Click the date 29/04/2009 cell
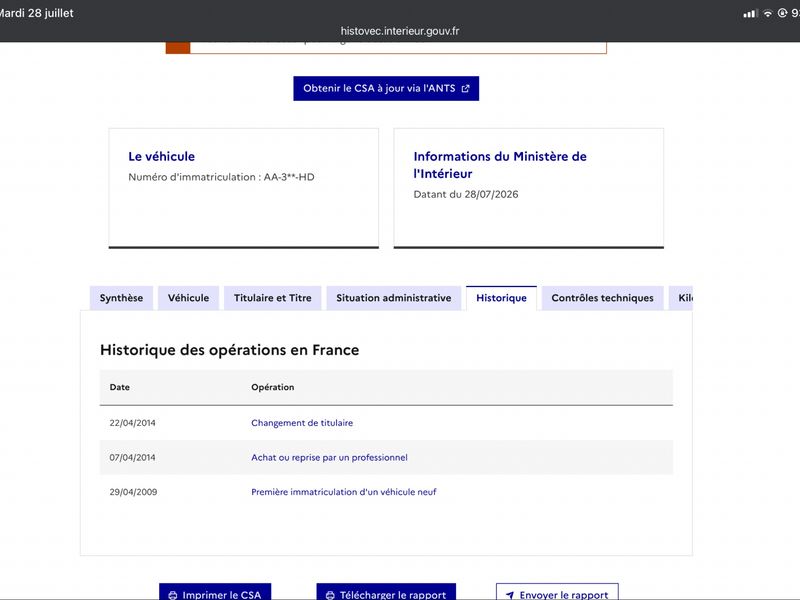Viewport: 800px width, 600px height. click(133, 492)
